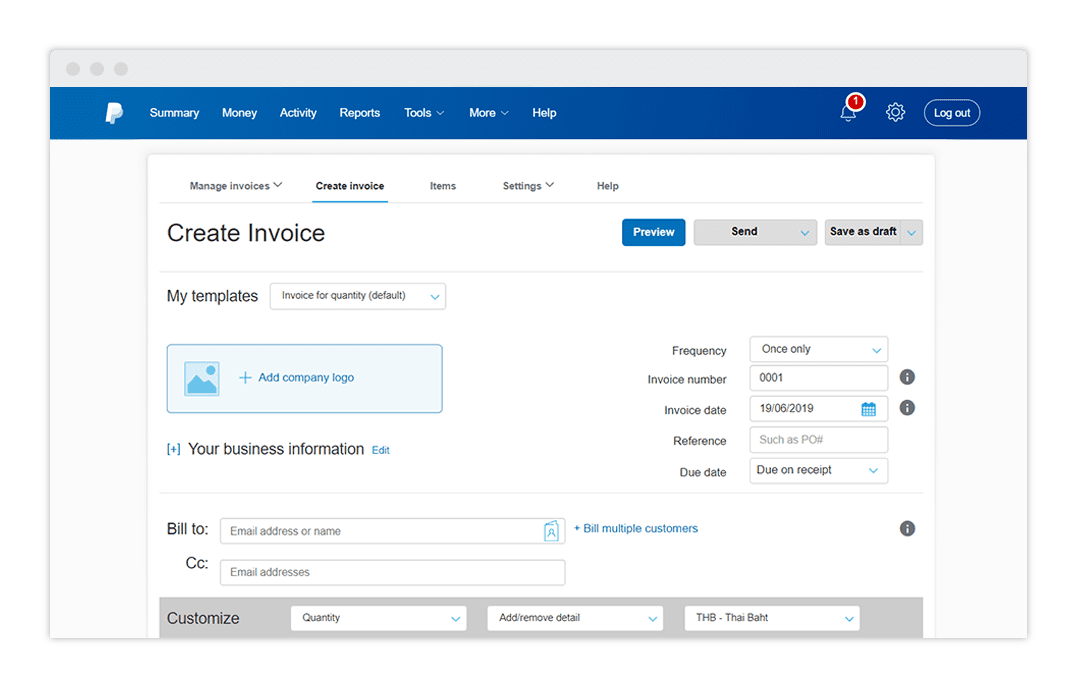Viewport: 1077px width, 700px height.
Task: Open the My templates dropdown
Action: (357, 296)
